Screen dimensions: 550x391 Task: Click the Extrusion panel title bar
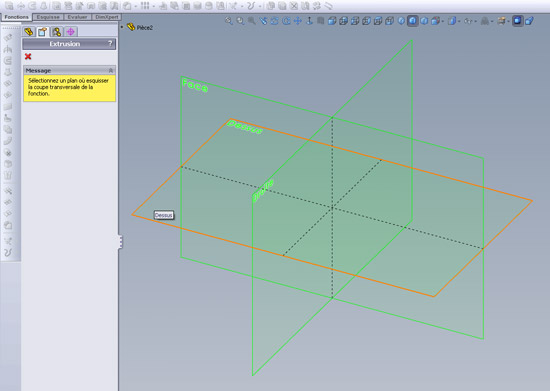[x=69, y=44]
